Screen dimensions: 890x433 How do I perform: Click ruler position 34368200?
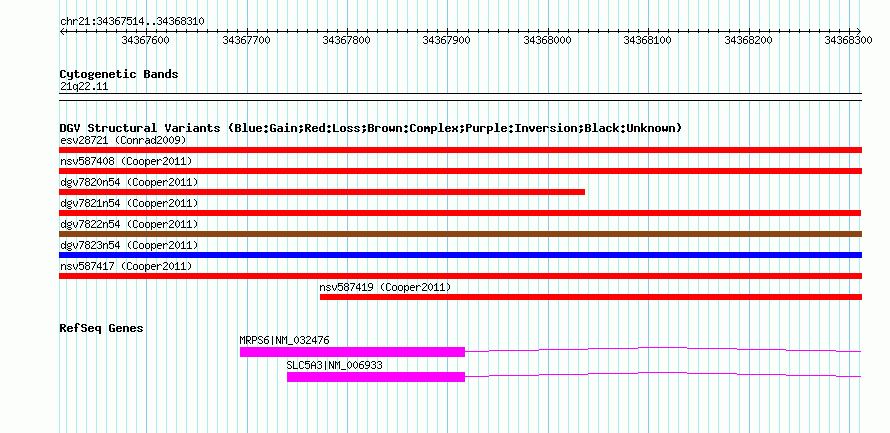click(749, 40)
